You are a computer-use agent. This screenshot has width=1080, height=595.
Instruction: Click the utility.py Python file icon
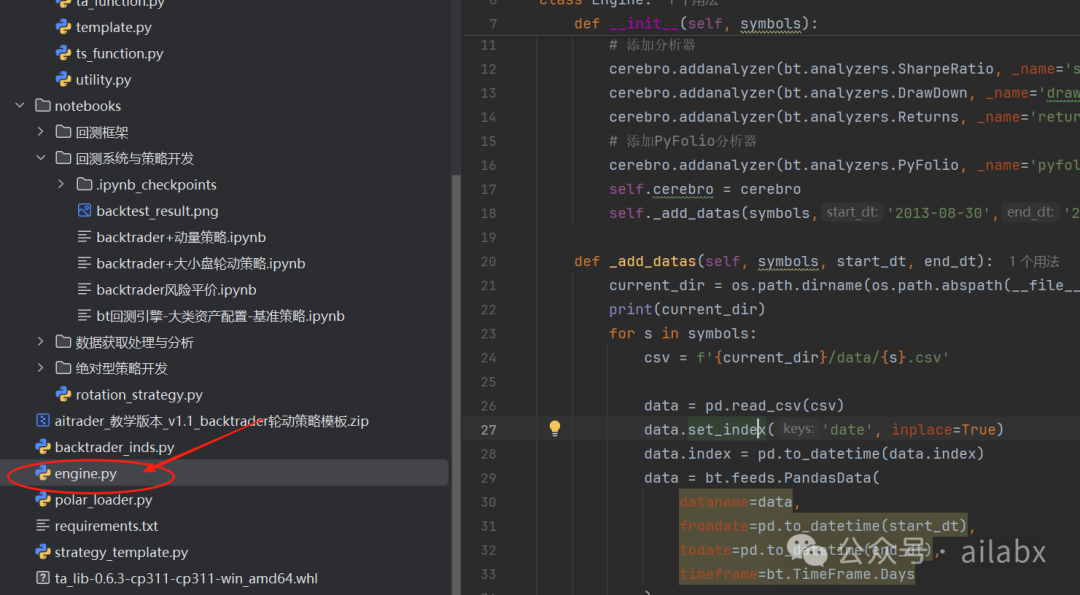(63, 79)
